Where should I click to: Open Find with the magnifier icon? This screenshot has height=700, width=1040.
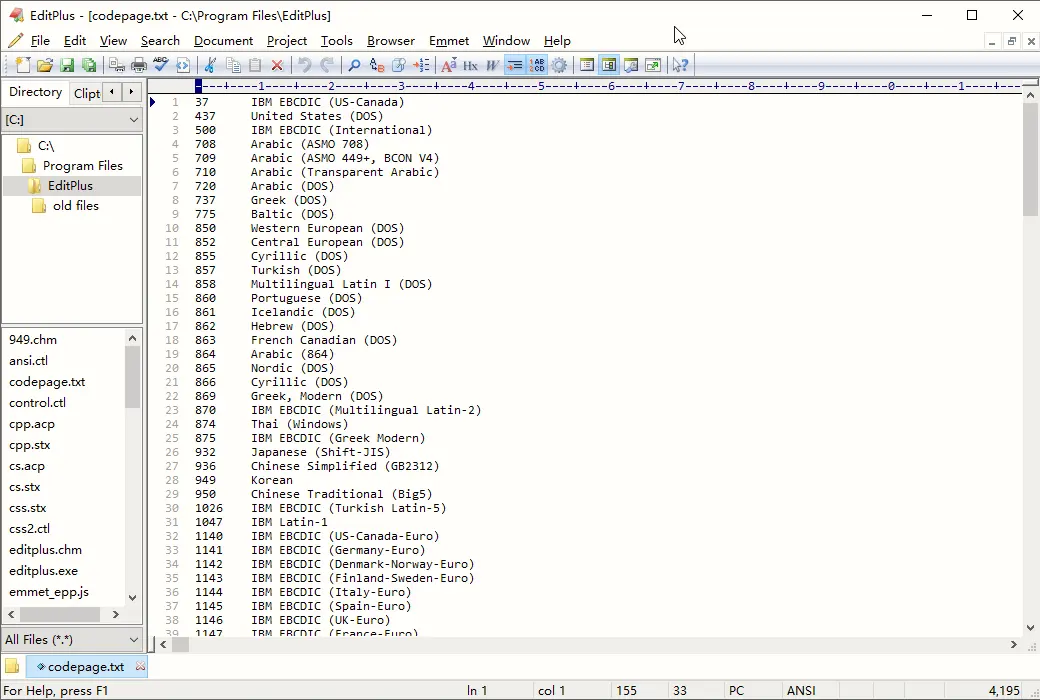point(354,65)
